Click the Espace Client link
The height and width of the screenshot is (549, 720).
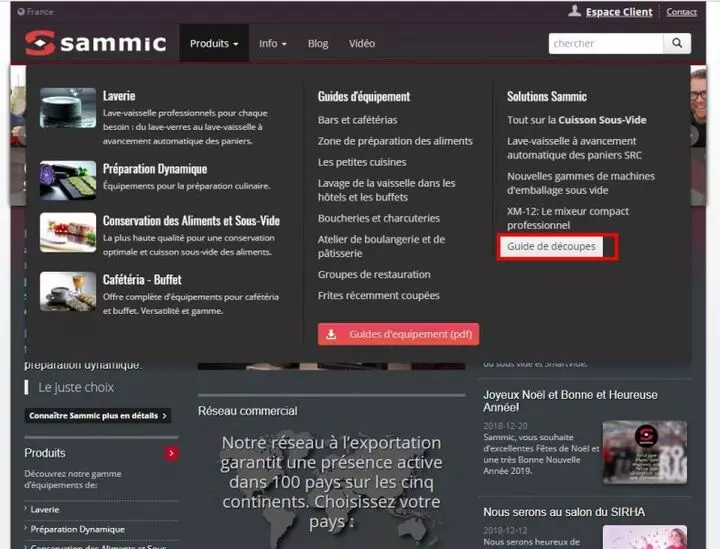[619, 12]
